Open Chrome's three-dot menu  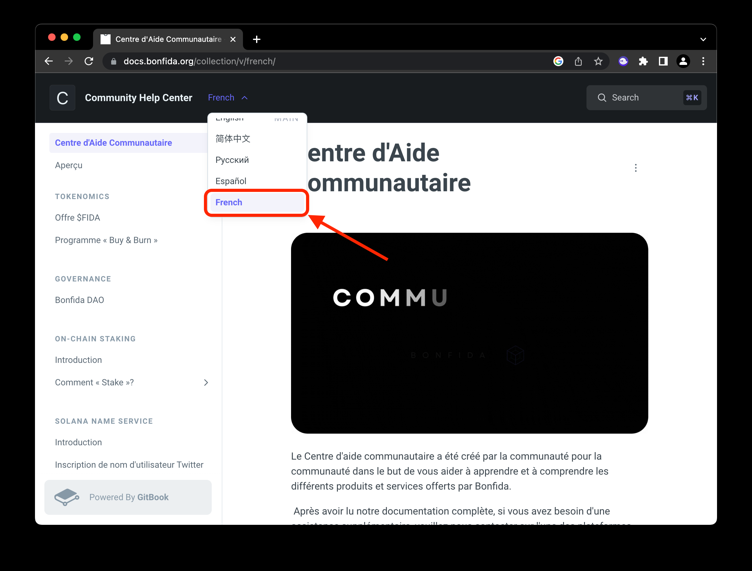pyautogui.click(x=703, y=61)
